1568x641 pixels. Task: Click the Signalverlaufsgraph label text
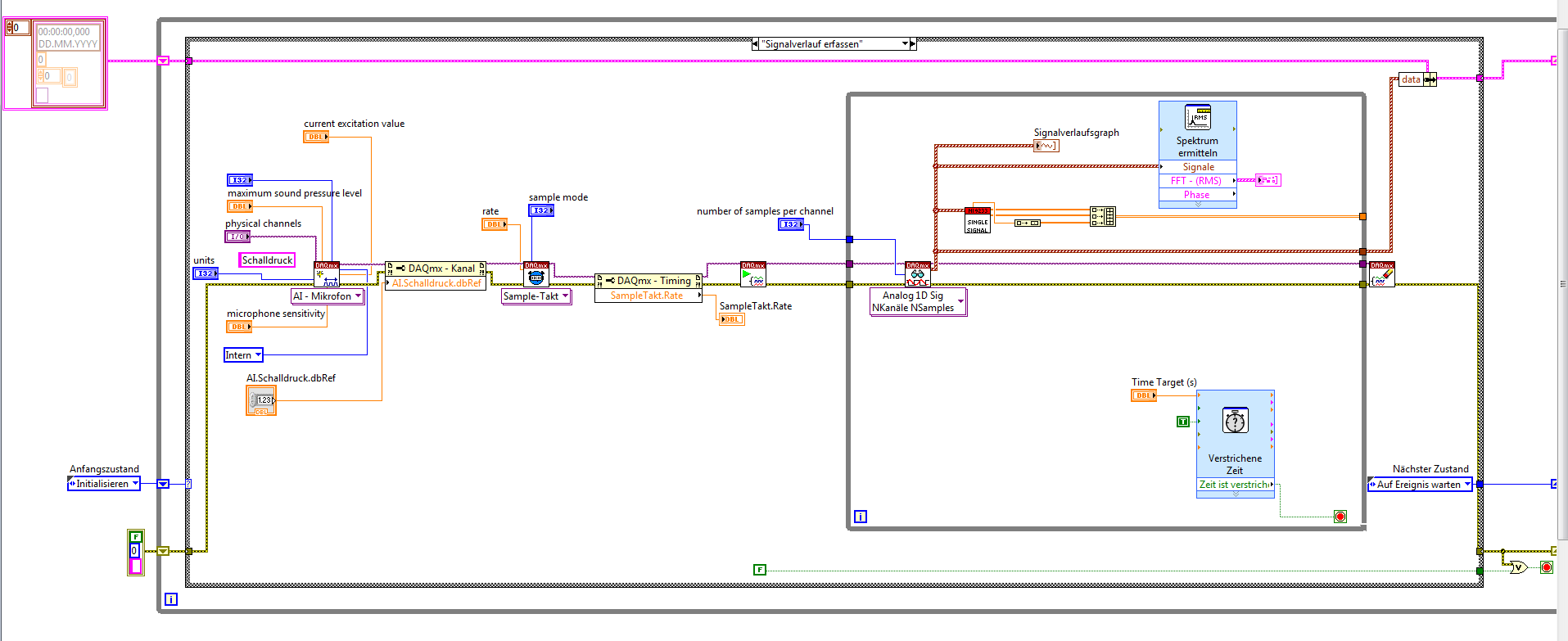coord(1076,133)
